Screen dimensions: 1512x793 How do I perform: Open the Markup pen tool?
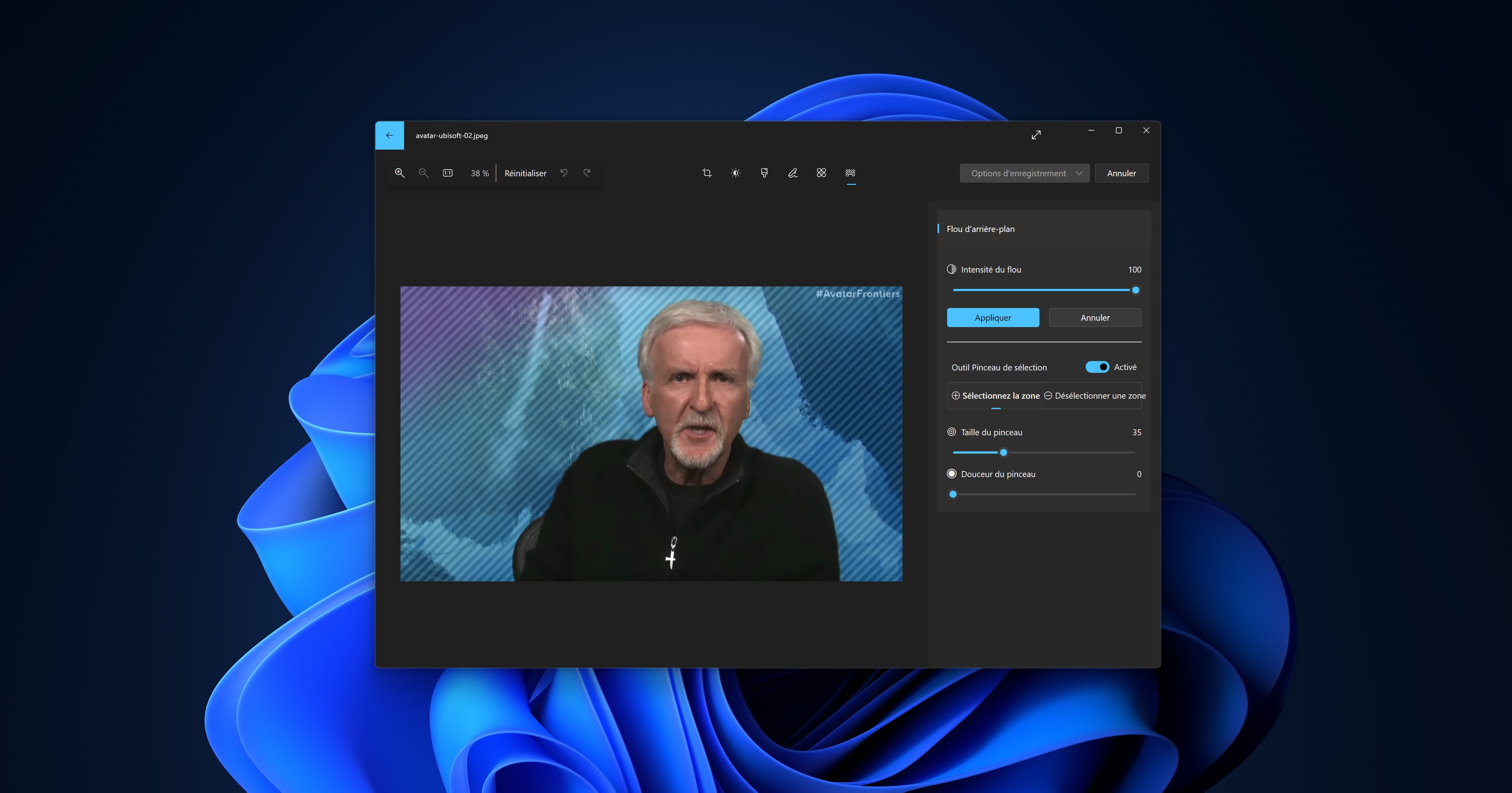[792, 173]
